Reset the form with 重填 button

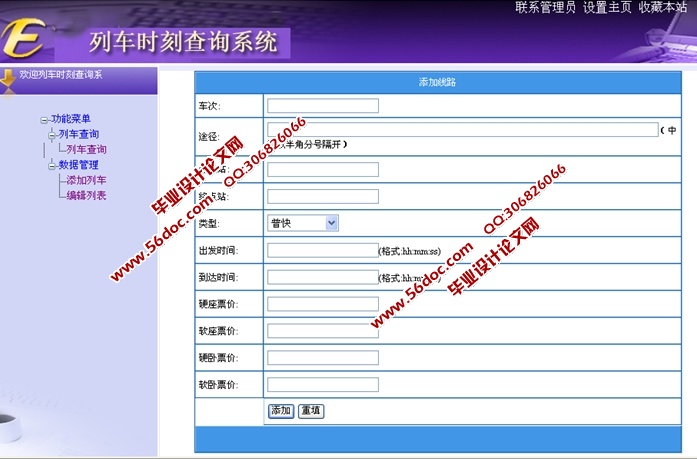311,411
